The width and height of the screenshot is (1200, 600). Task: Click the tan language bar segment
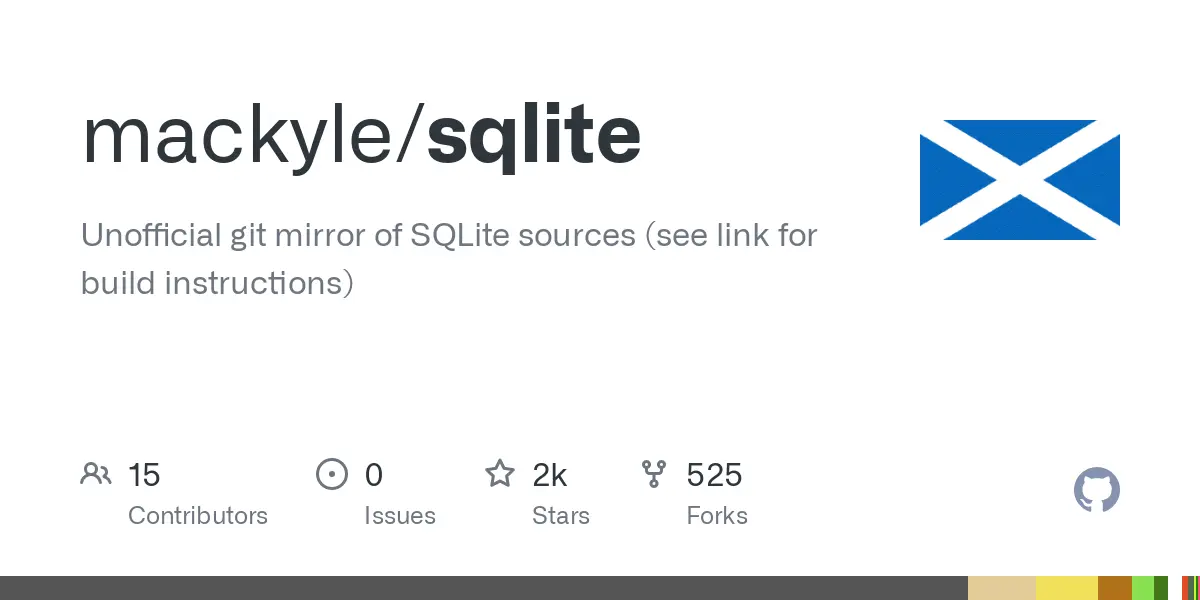click(x=1001, y=588)
